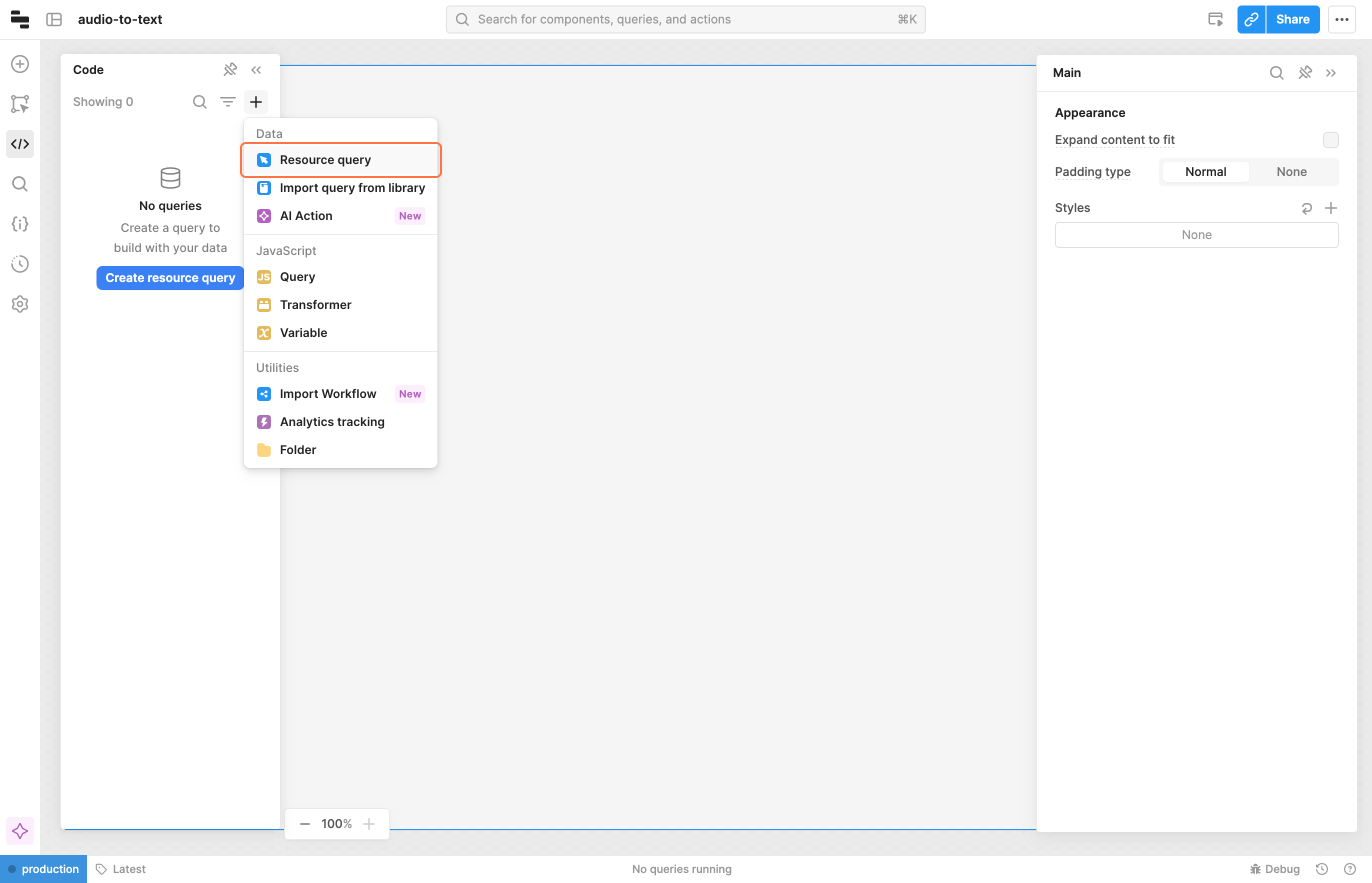This screenshot has height=883, width=1372.
Task: Click Create resource query button
Action: pos(170,278)
